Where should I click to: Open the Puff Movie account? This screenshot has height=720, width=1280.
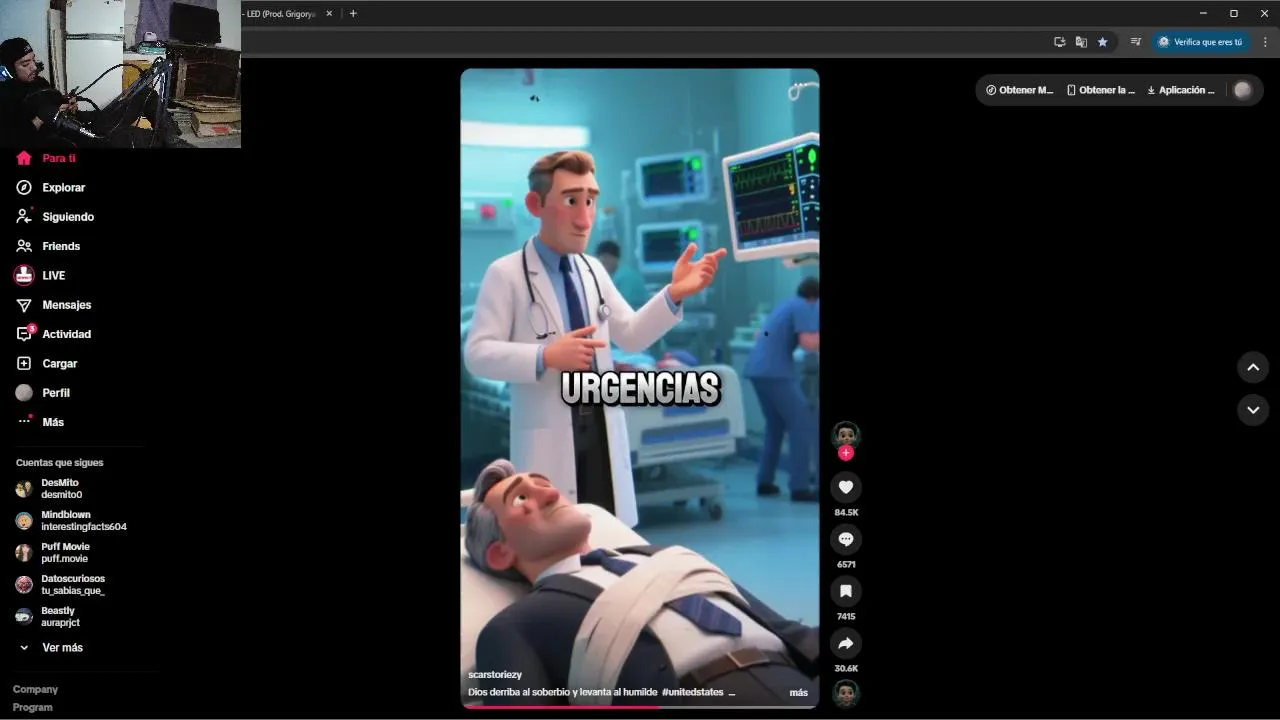click(x=53, y=553)
